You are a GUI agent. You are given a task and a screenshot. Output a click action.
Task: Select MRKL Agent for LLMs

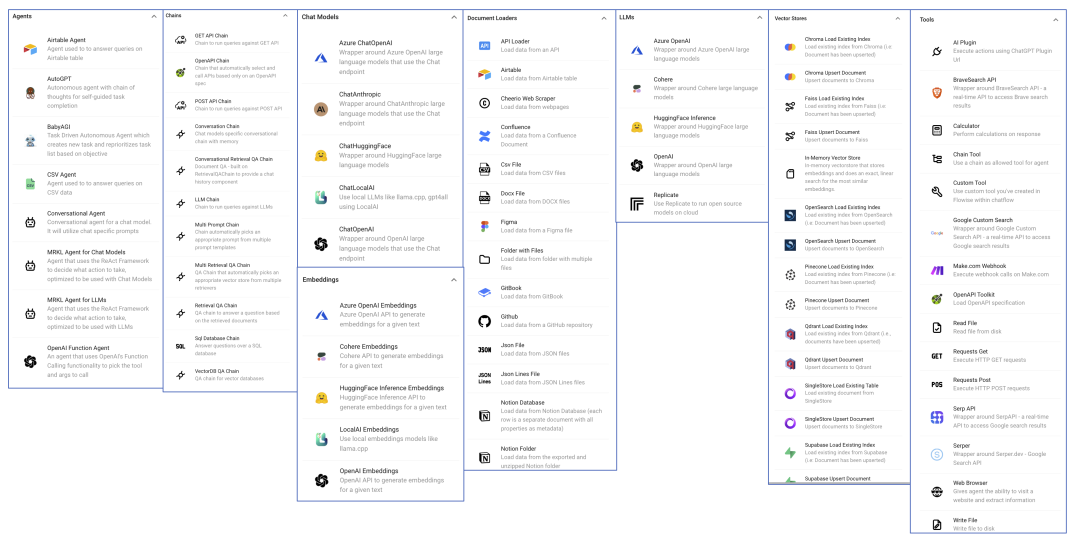click(x=76, y=300)
